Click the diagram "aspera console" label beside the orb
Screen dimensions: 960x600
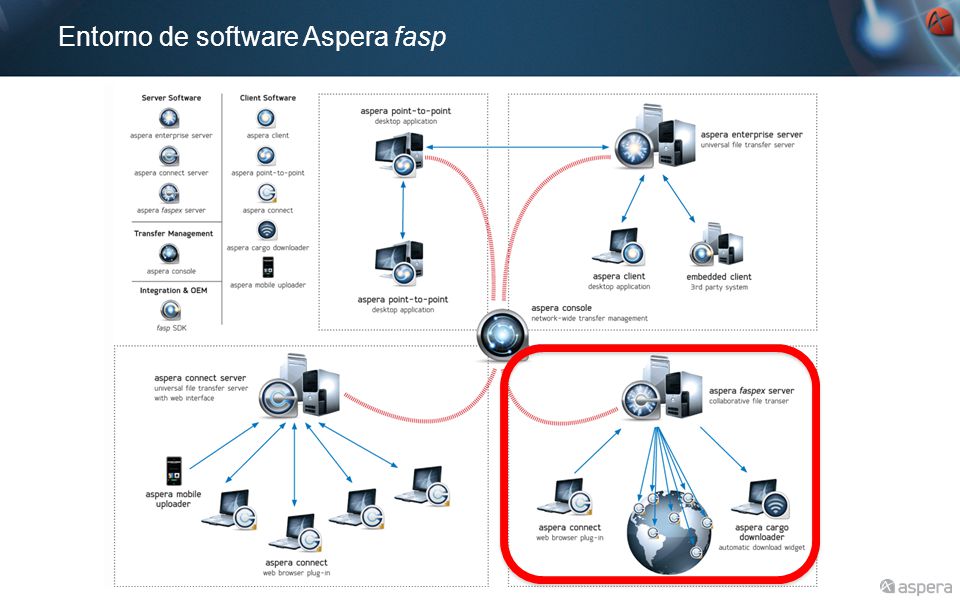pyautogui.click(x=561, y=308)
